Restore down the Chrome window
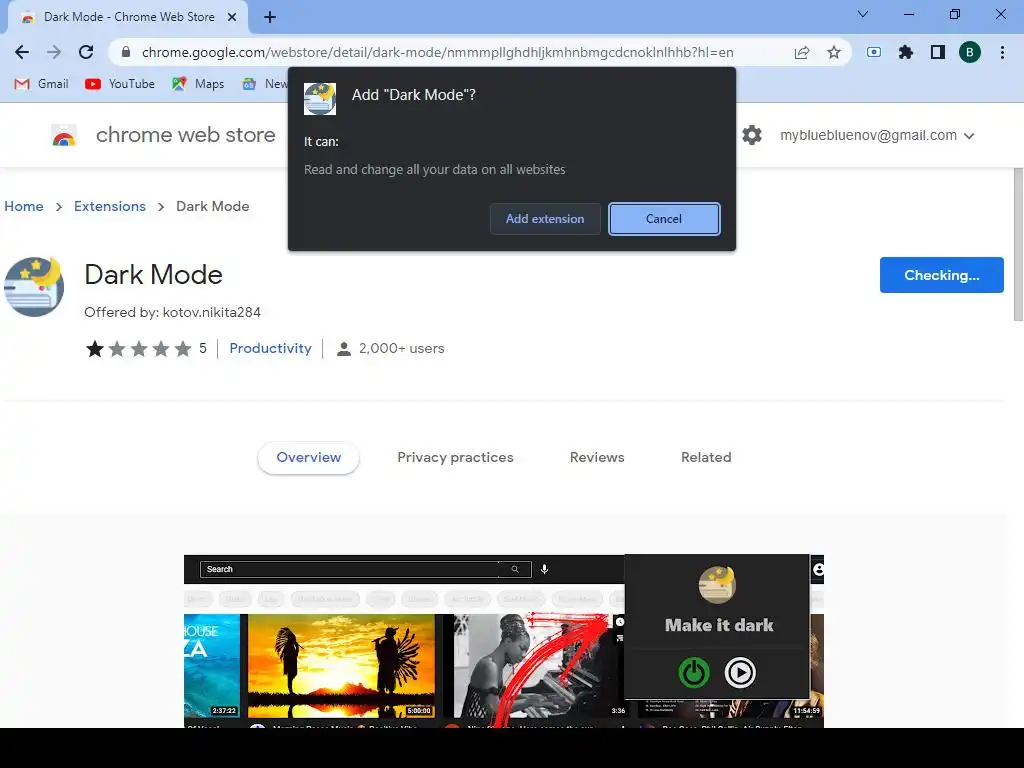This screenshot has height=768, width=1024. click(x=955, y=14)
